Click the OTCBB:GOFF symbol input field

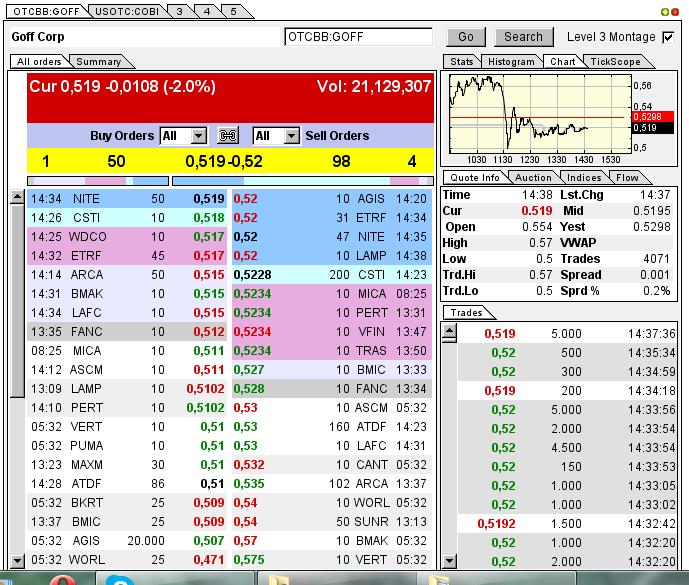(x=358, y=37)
